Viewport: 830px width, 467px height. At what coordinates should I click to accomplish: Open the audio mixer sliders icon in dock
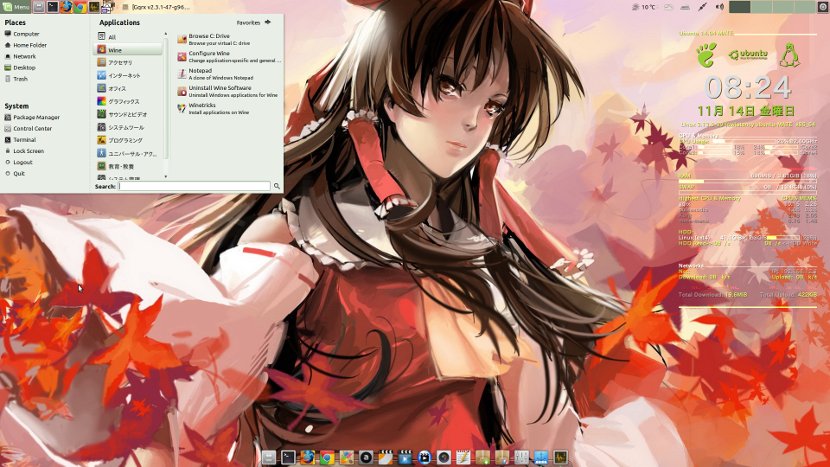pos(521,457)
